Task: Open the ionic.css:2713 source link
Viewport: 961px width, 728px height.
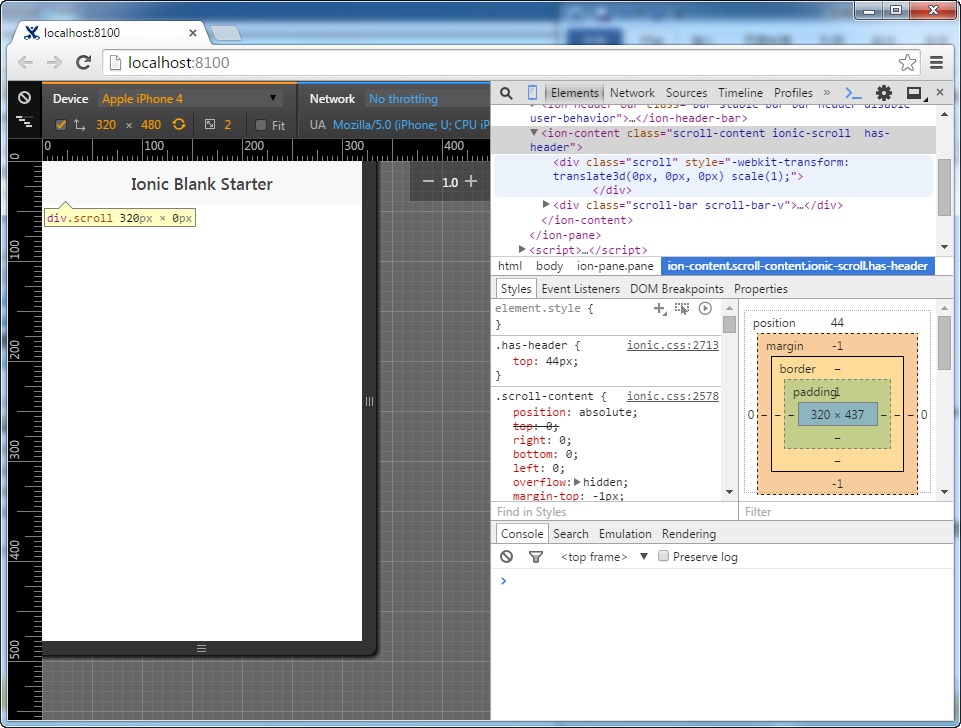Action: pos(672,345)
